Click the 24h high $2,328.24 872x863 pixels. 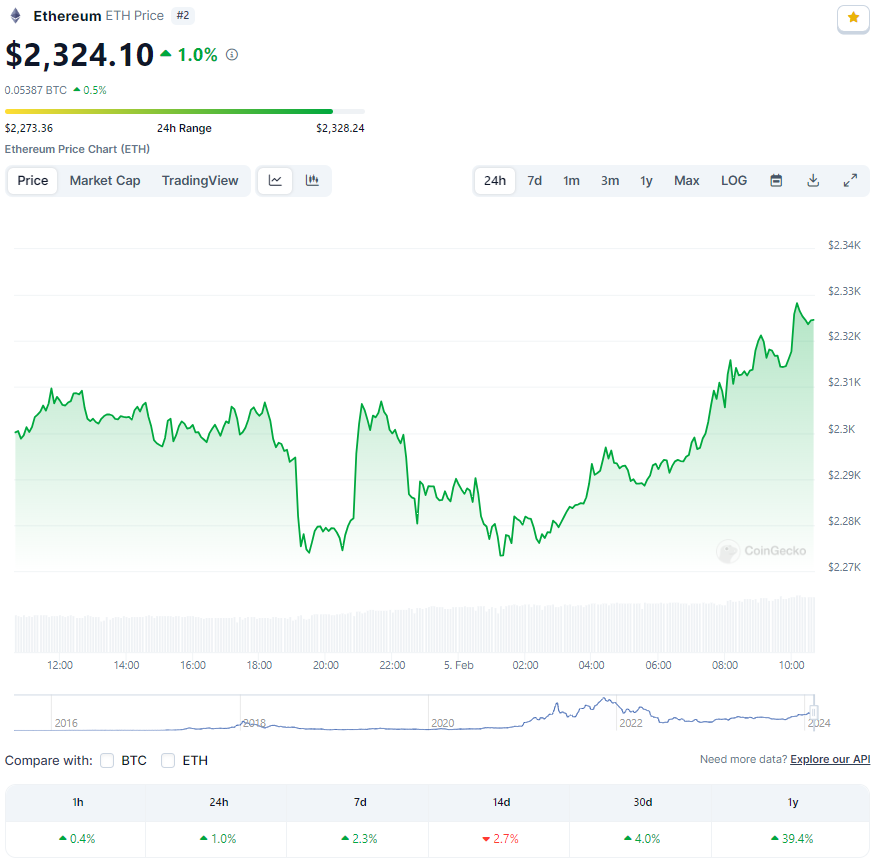340,128
